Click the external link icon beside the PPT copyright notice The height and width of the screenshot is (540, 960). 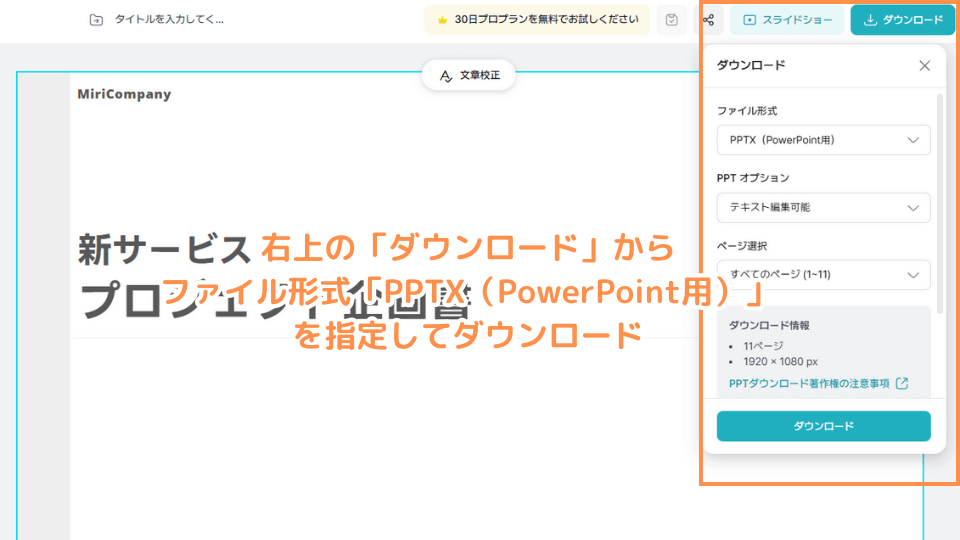coord(902,383)
